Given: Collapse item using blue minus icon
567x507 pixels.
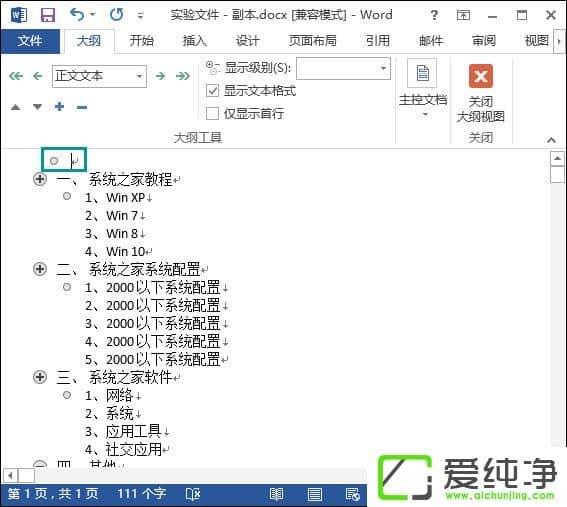Looking at the screenshot, I should 82,107.
